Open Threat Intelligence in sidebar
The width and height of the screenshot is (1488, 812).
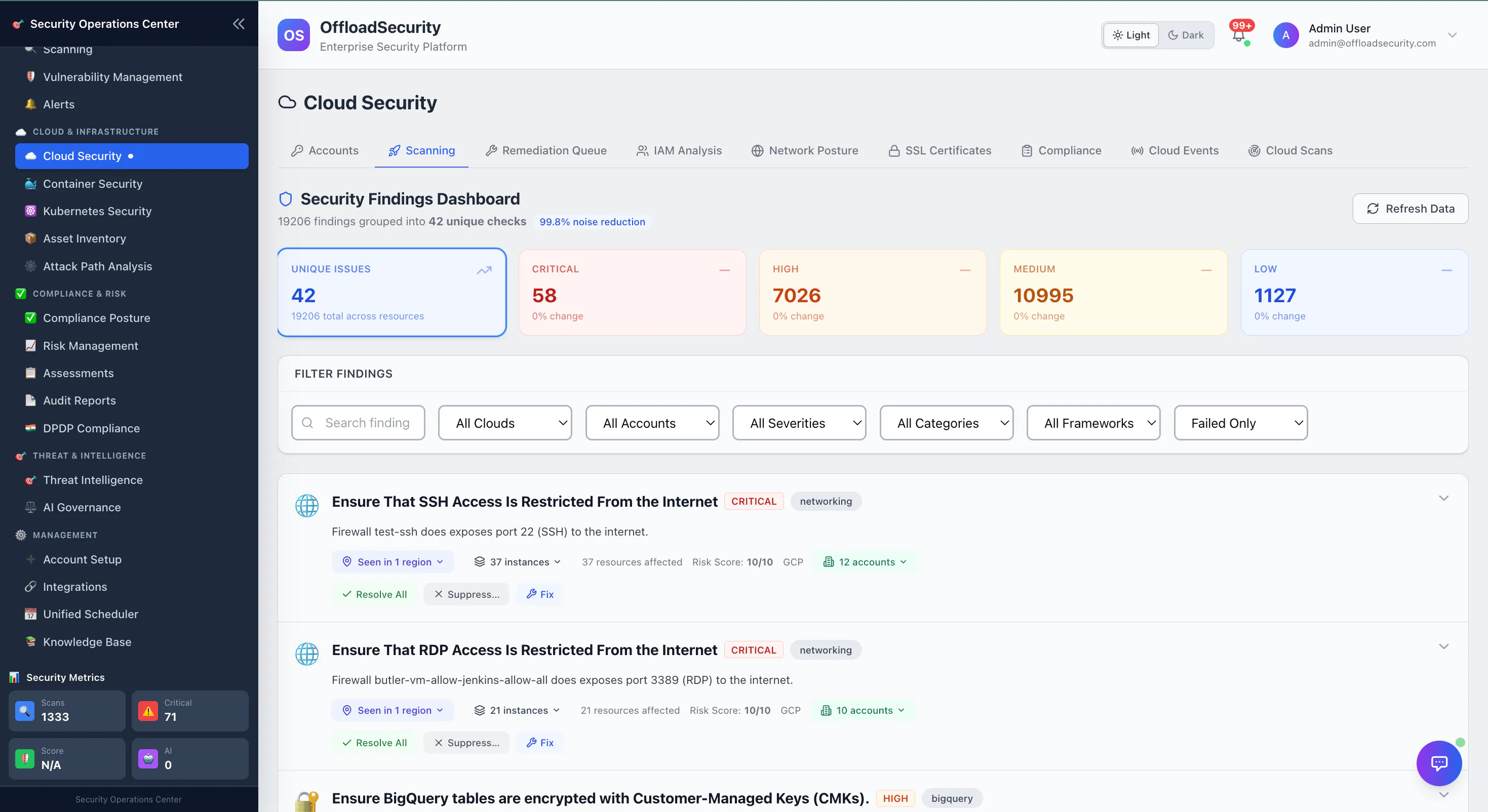(132, 480)
